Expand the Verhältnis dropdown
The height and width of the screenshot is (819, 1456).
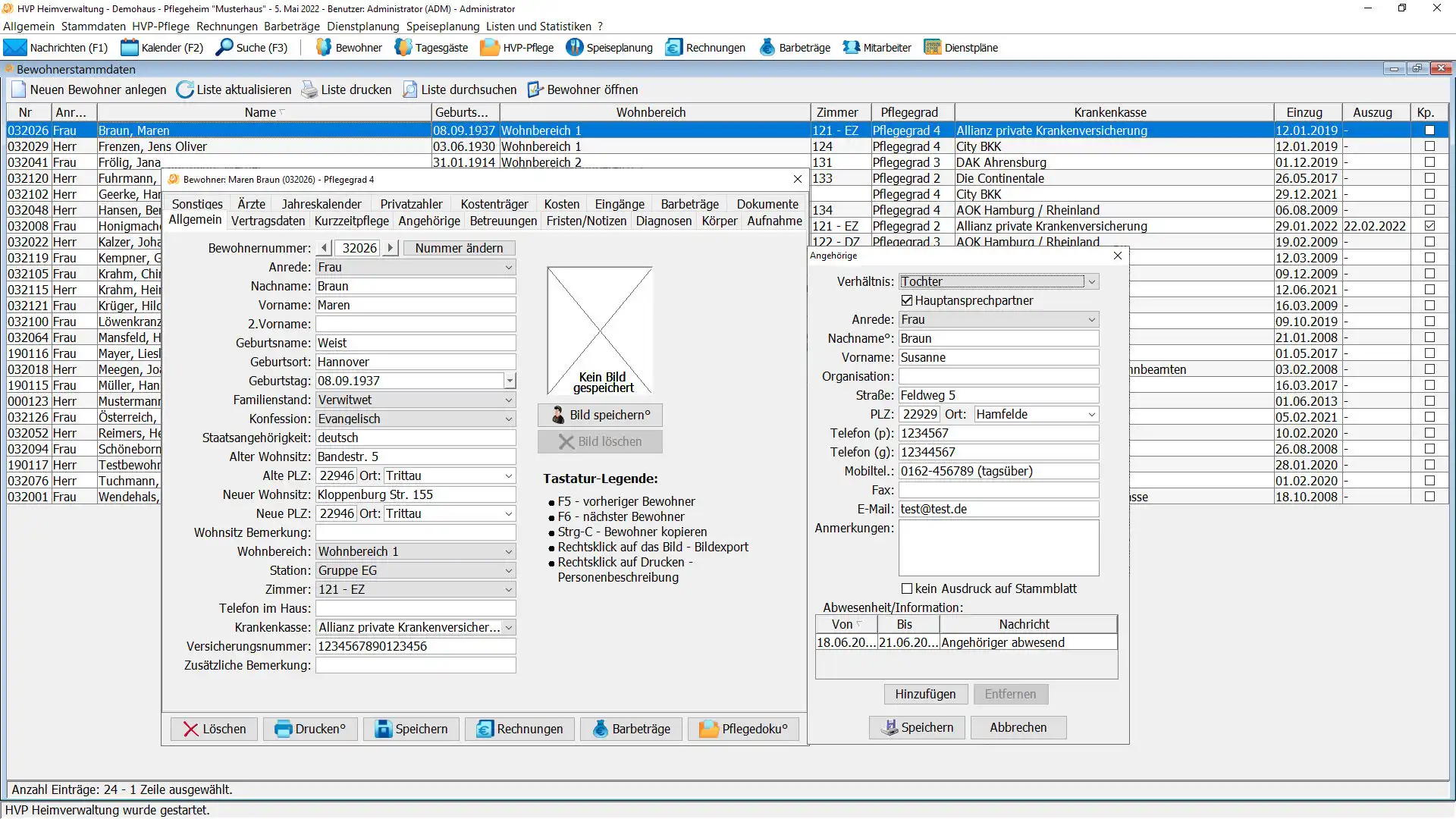point(1092,282)
